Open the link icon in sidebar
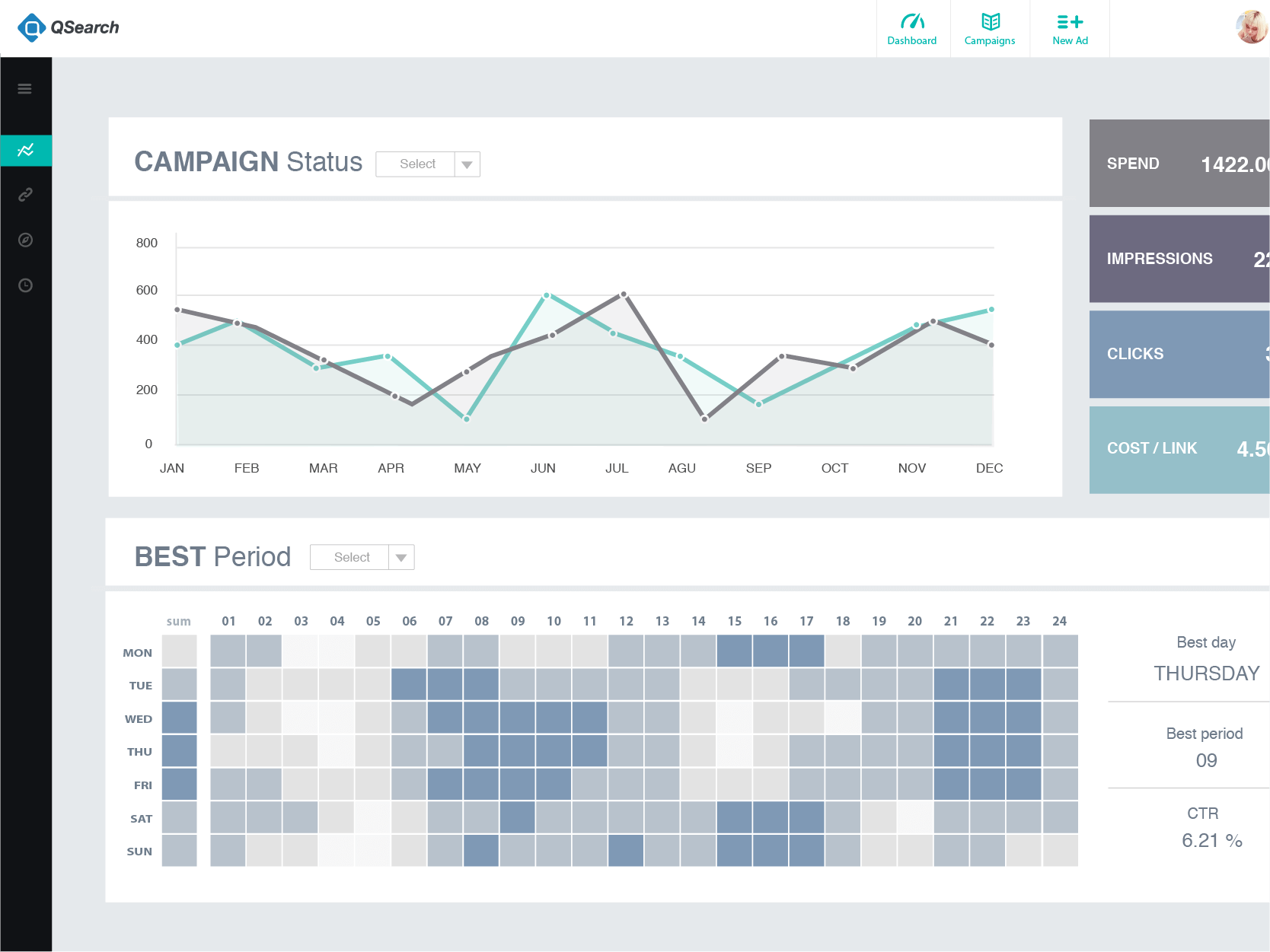 (25, 195)
